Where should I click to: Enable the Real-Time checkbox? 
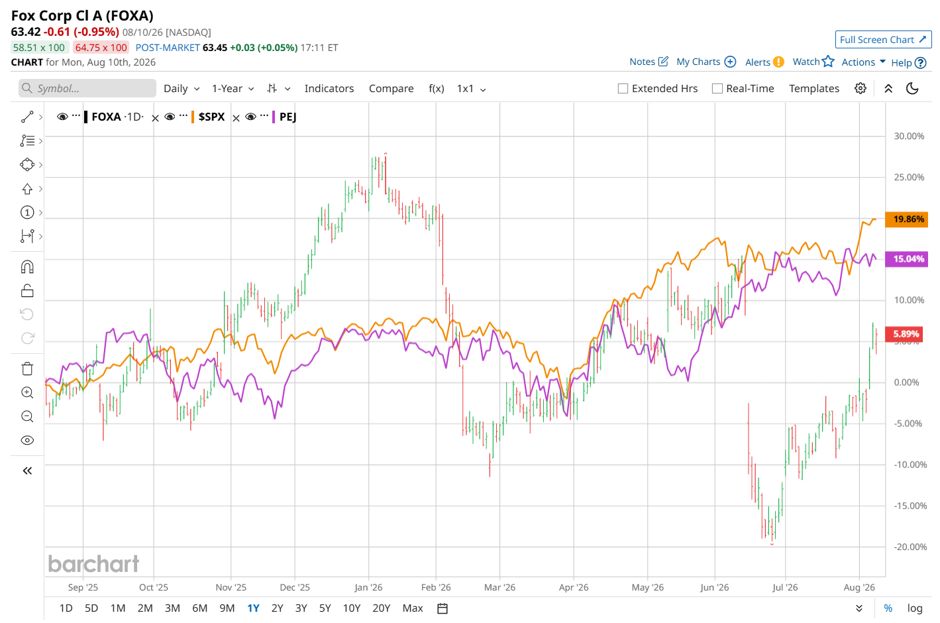(x=717, y=89)
